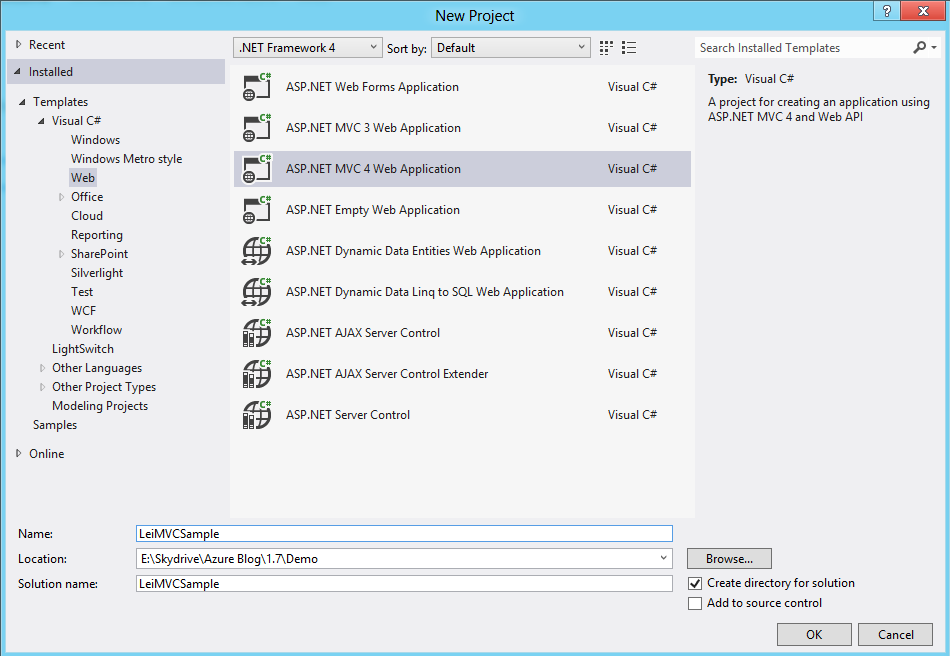The image size is (950, 656).
Task: Open the .NET Framework 4 dropdown
Action: point(308,48)
